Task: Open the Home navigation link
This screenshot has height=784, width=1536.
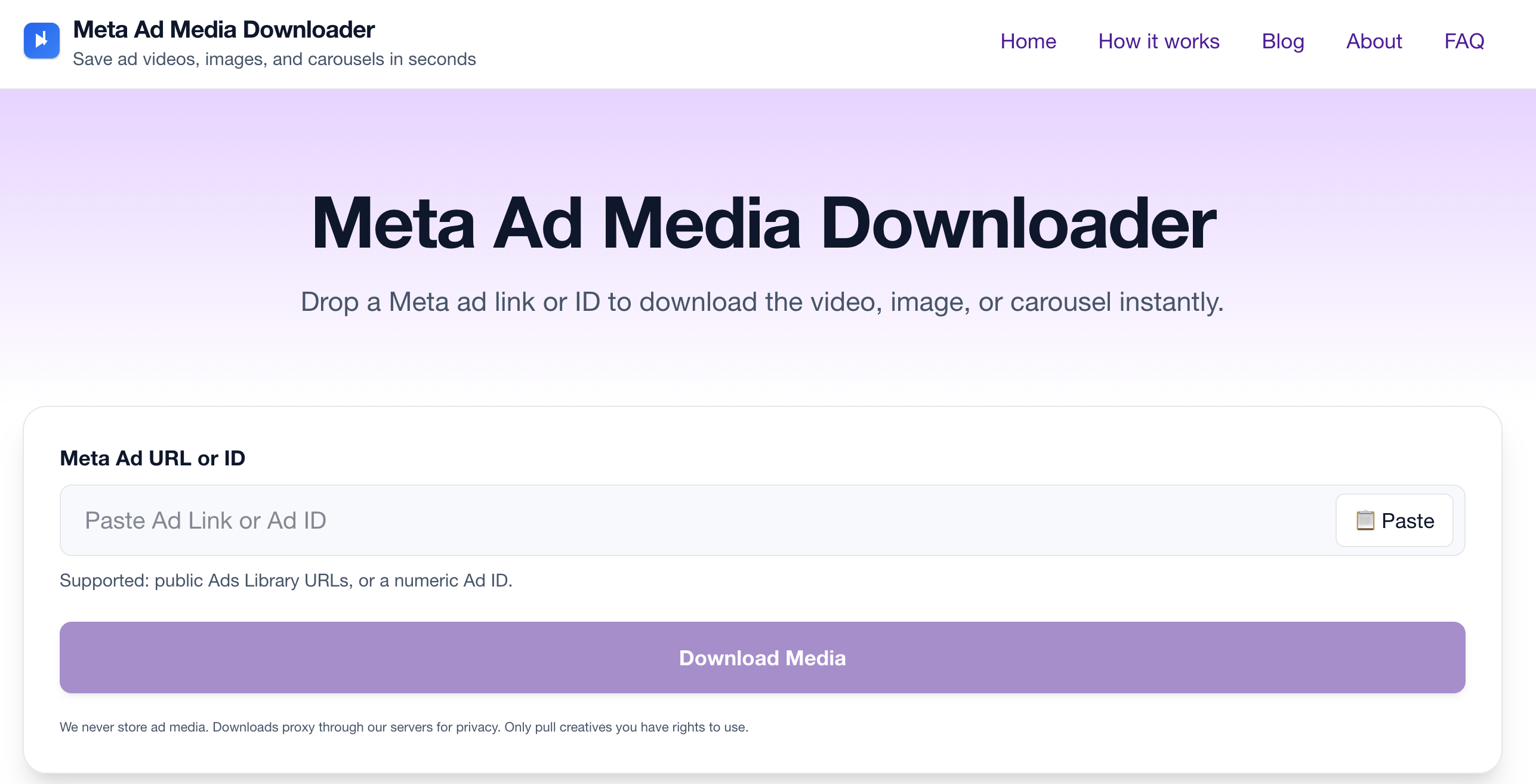Action: point(1028,41)
